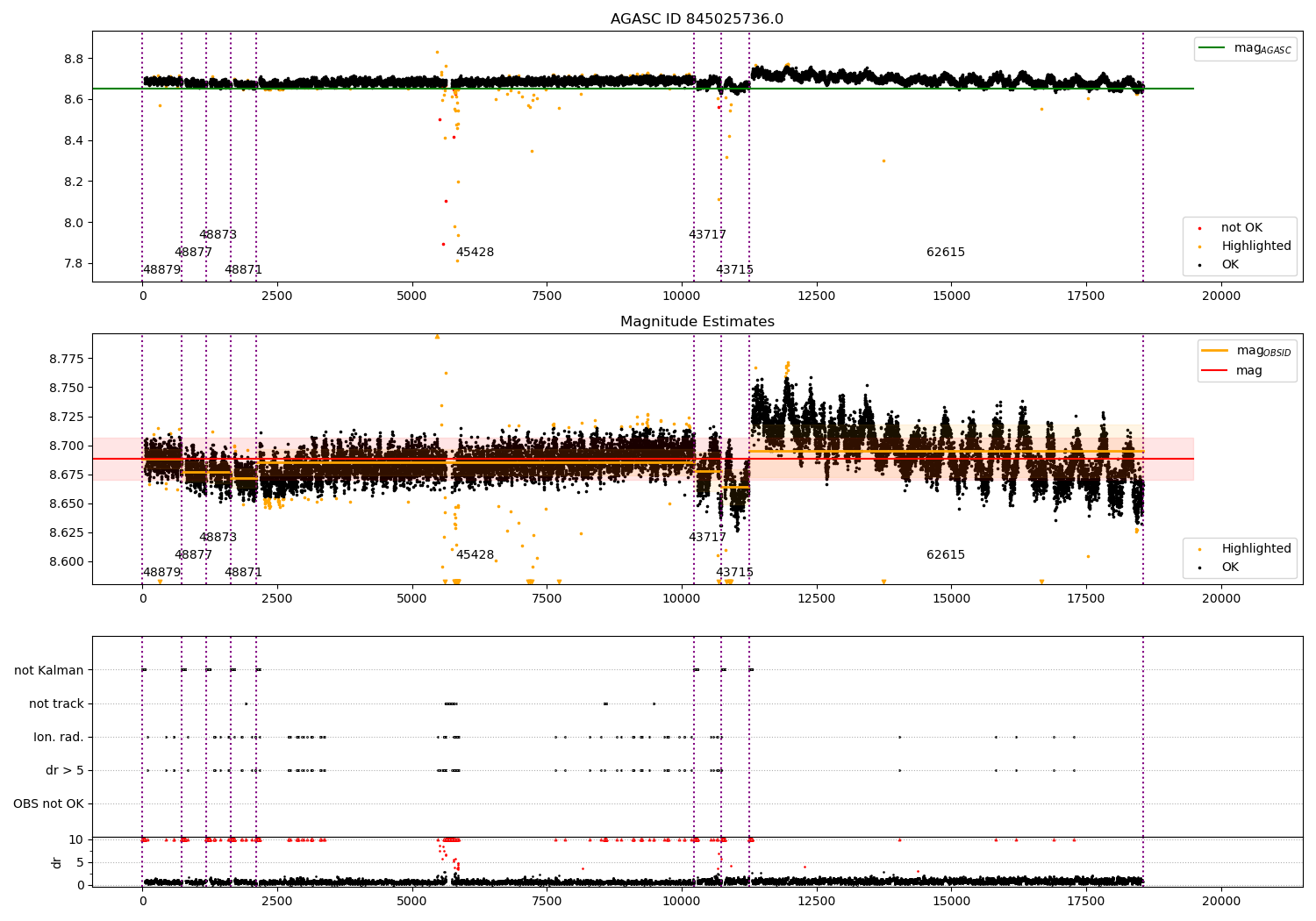1316x921 pixels.
Task: Click the 'AGASC ID 845025736.0' plot title
Action: (x=697, y=19)
